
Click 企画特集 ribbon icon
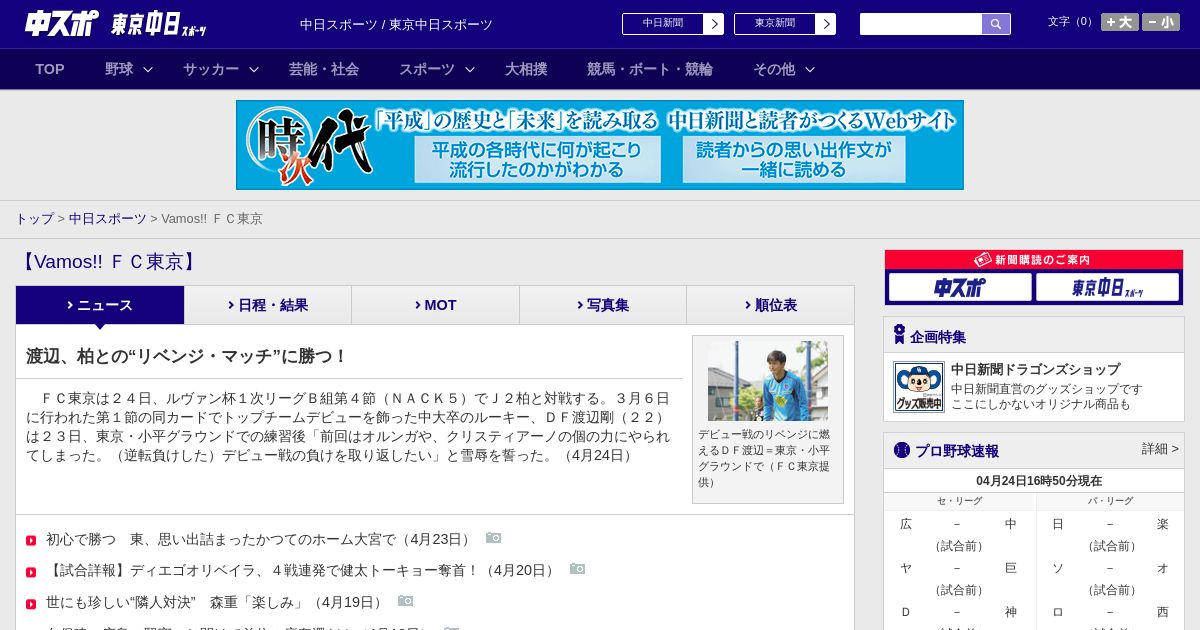click(899, 335)
